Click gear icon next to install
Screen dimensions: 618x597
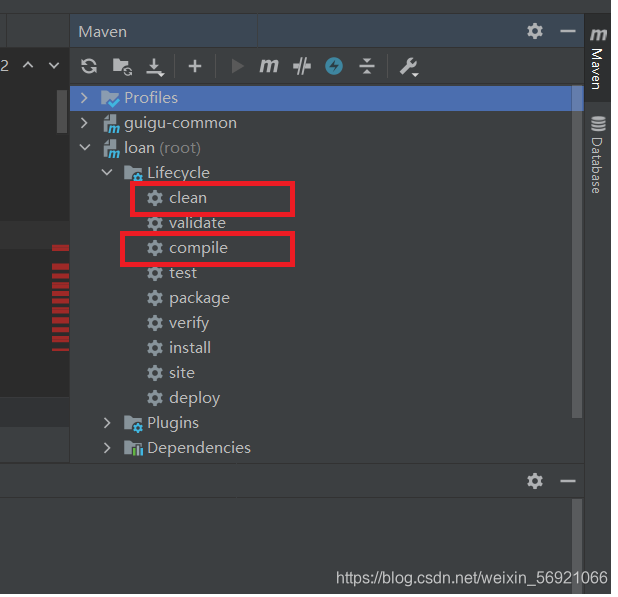click(154, 348)
